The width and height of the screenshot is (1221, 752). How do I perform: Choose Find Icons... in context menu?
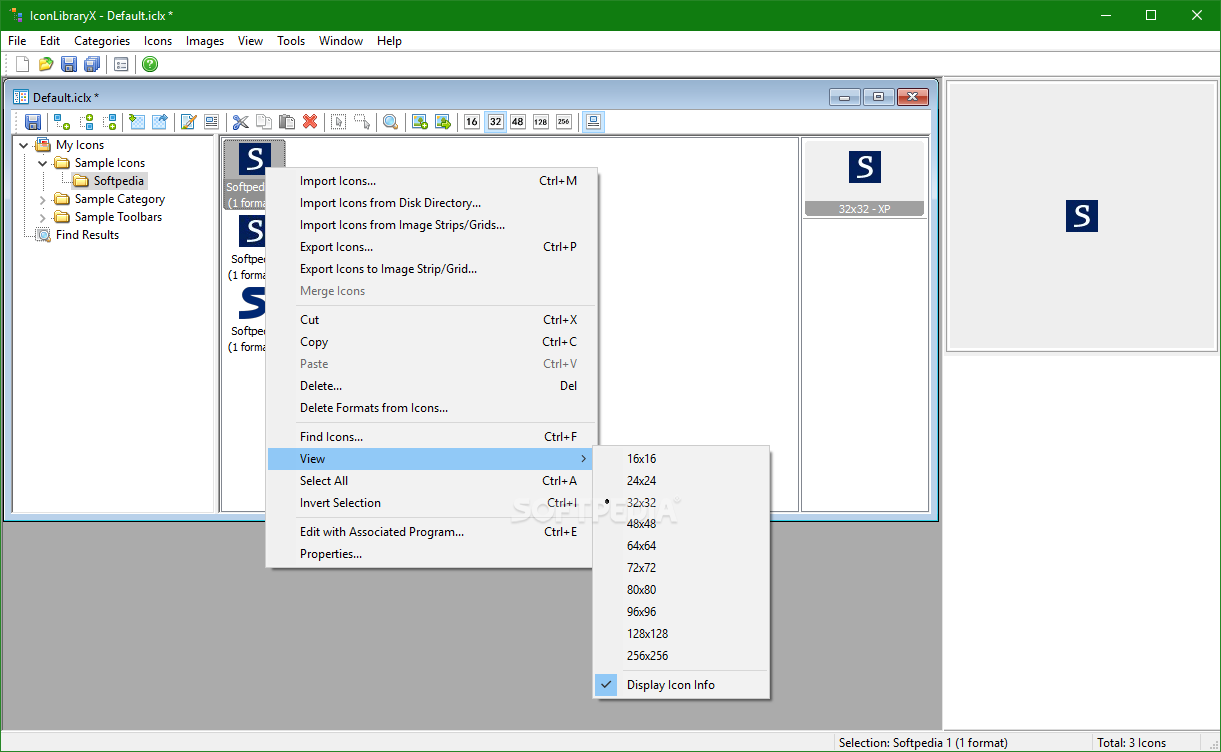[431, 437]
